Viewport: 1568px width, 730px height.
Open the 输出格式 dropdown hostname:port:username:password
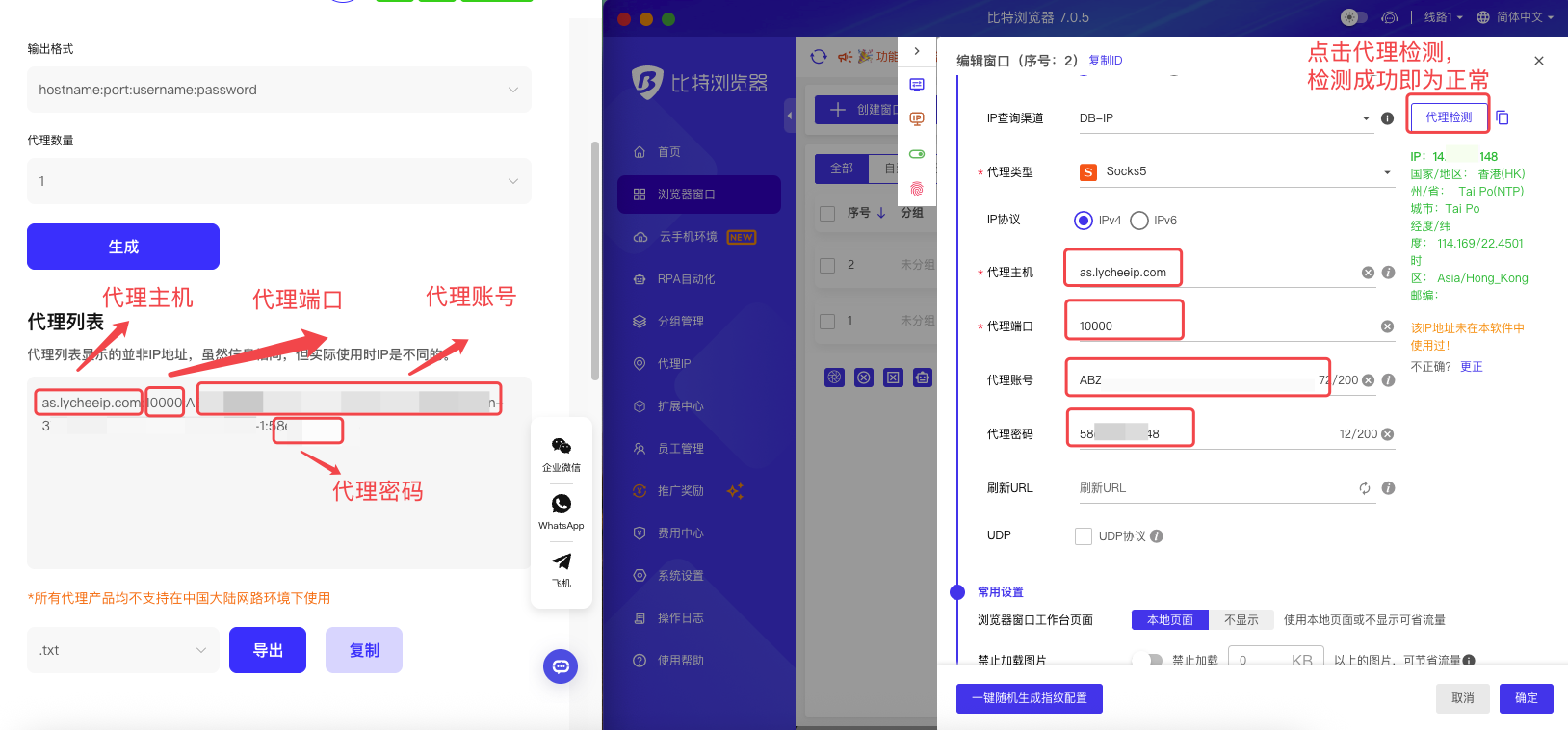pos(279,90)
